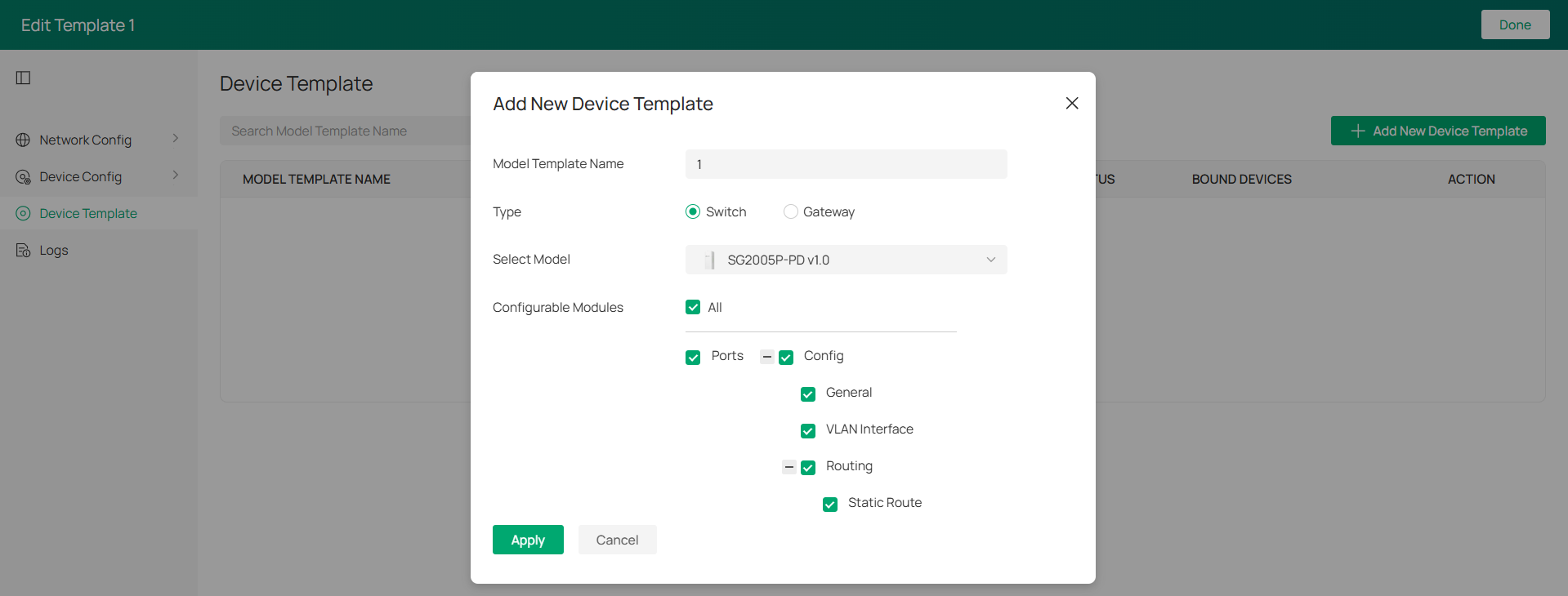Uncheck the General checkbox
Image resolution: width=1568 pixels, height=596 pixels.
[x=808, y=394]
